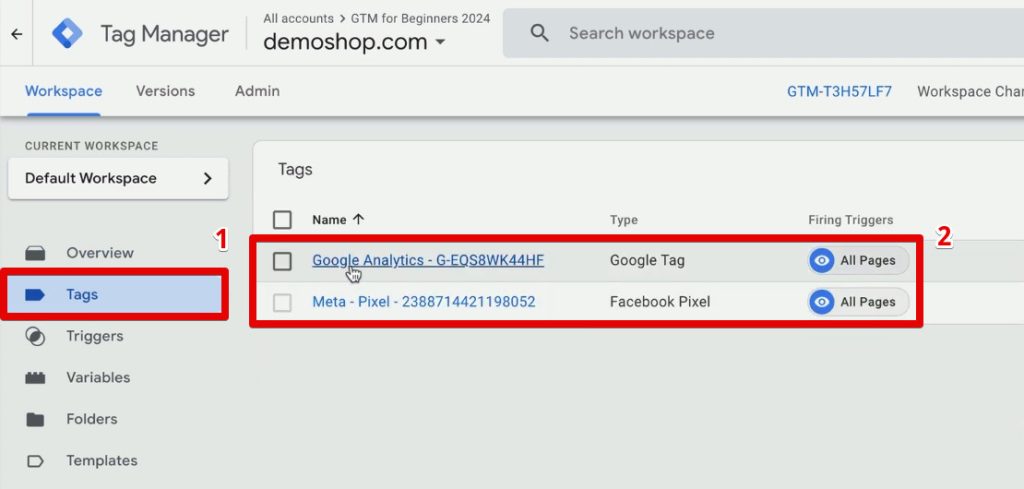Click the Tags label icon in sidebar
The height and width of the screenshot is (489, 1024).
tap(35, 295)
